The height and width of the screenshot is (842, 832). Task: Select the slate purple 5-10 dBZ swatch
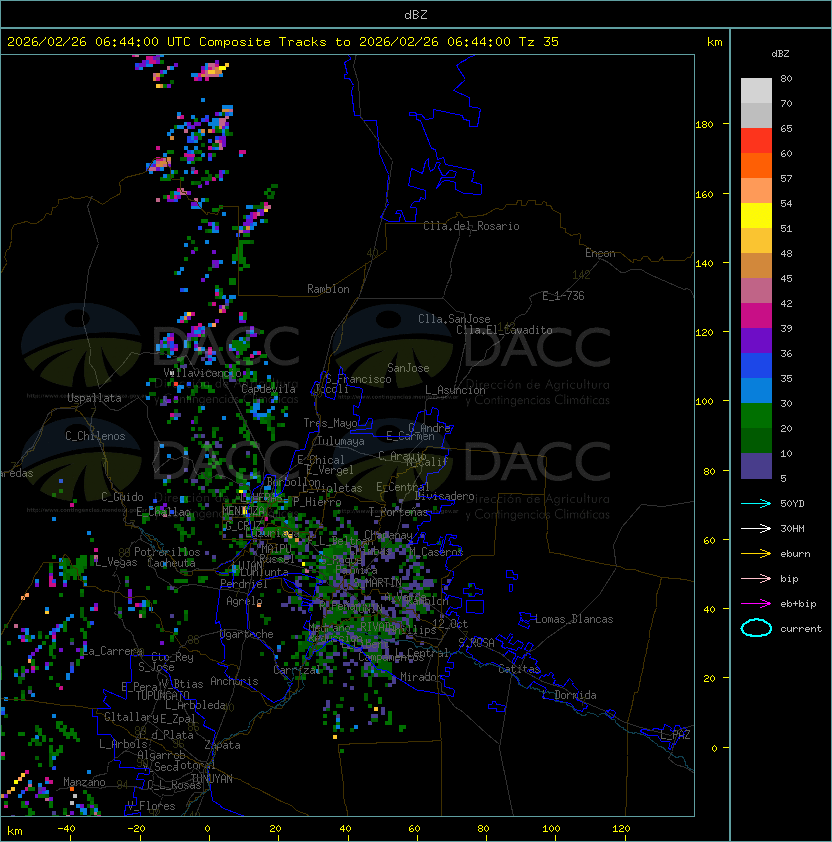click(x=756, y=465)
